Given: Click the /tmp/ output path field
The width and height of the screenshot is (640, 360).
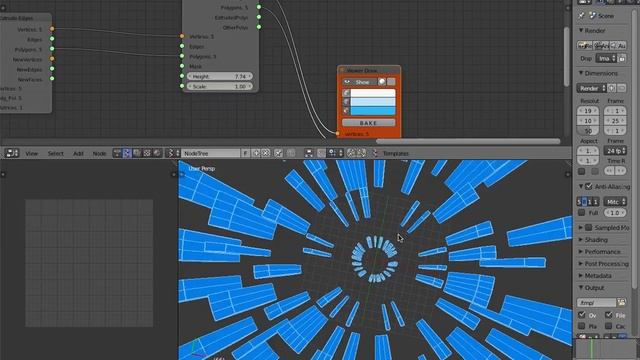Looking at the screenshot, I should [x=596, y=302].
